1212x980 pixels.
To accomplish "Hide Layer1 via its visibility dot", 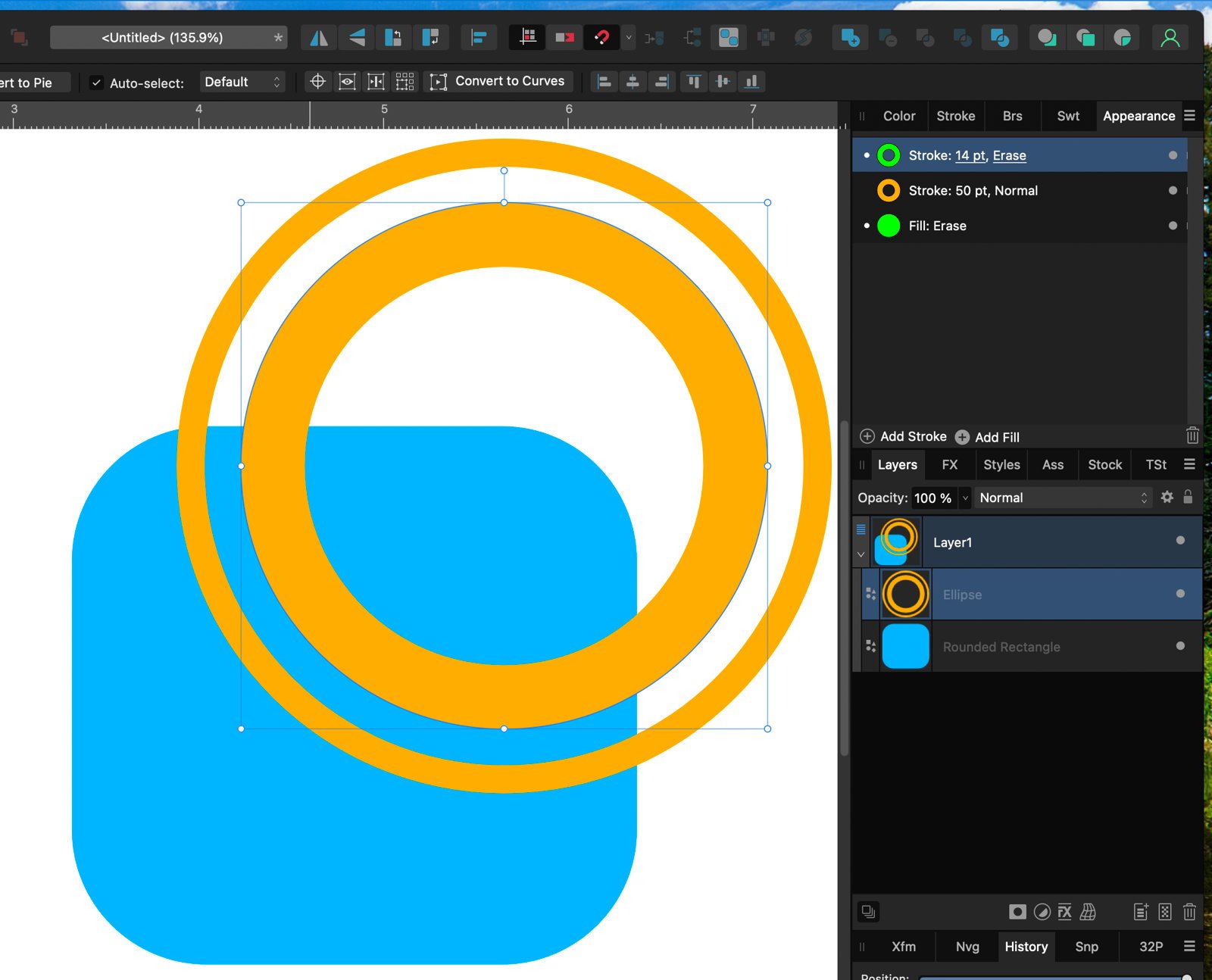I will pos(1180,541).
